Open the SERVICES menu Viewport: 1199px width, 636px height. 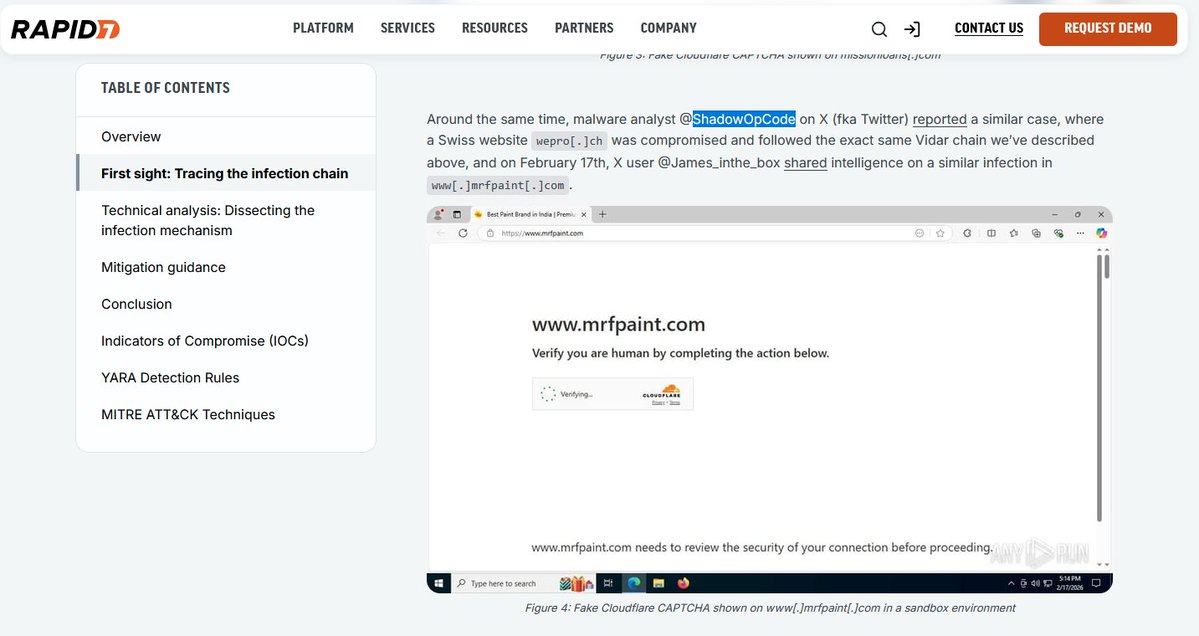(408, 28)
